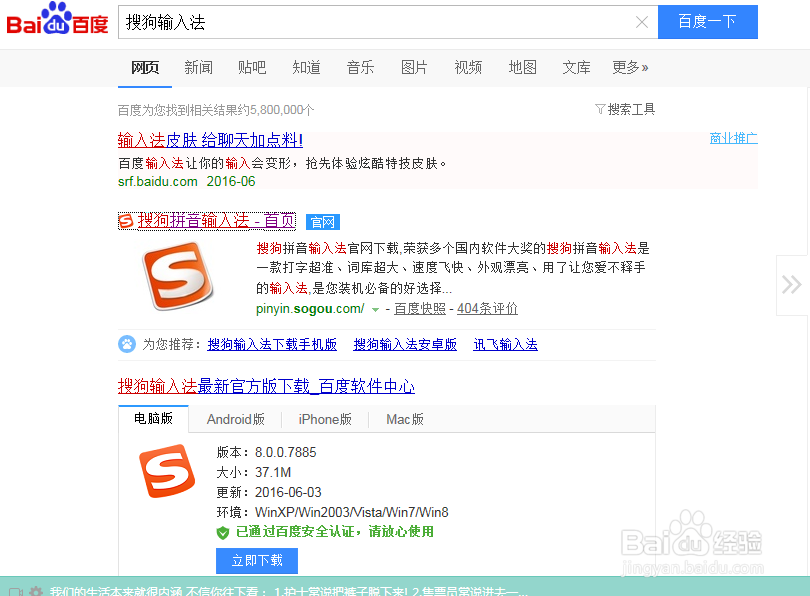Click the gear icon in the bottom bar
This screenshot has height=596, width=810.
36,591
